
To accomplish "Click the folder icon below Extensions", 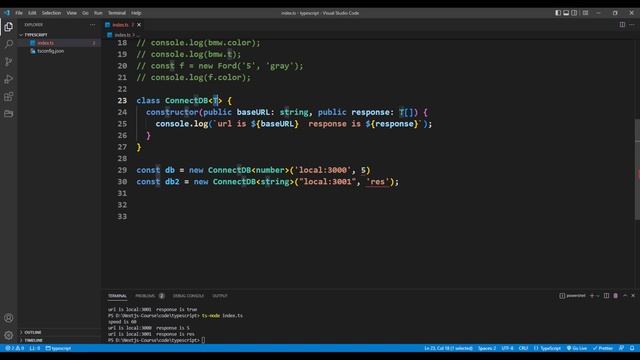I will coord(9,113).
